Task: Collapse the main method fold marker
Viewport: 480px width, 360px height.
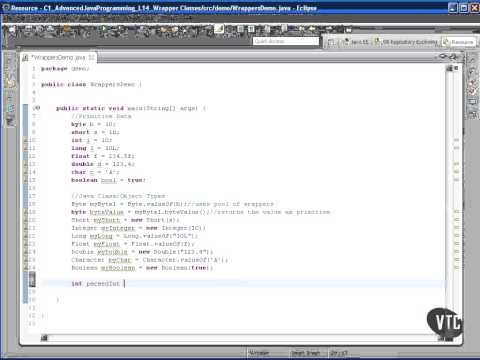Action: [37, 108]
